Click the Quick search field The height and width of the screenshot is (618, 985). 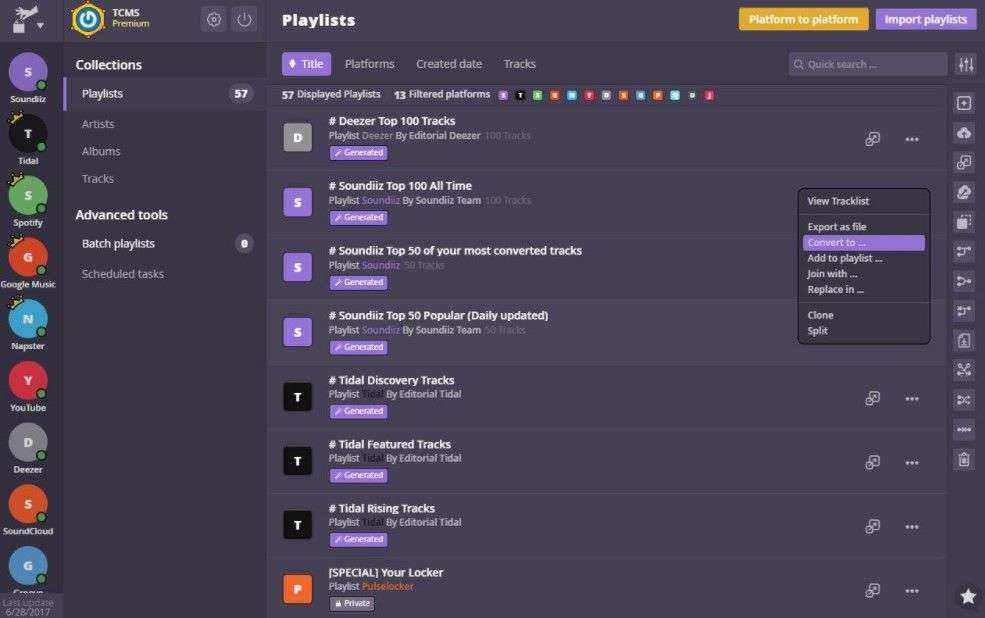pyautogui.click(x=867, y=64)
